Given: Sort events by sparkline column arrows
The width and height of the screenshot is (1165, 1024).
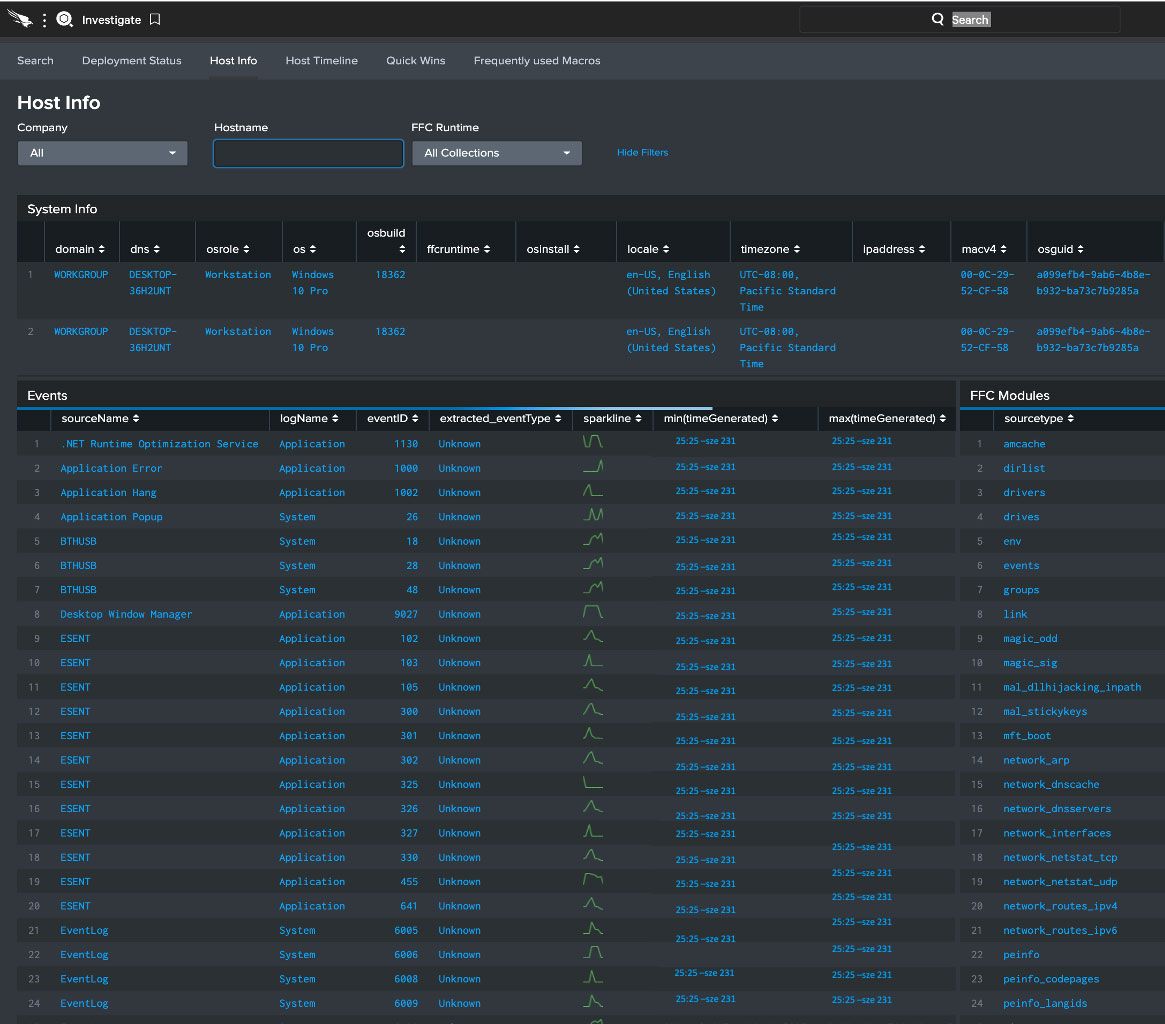Looking at the screenshot, I should coord(638,418).
